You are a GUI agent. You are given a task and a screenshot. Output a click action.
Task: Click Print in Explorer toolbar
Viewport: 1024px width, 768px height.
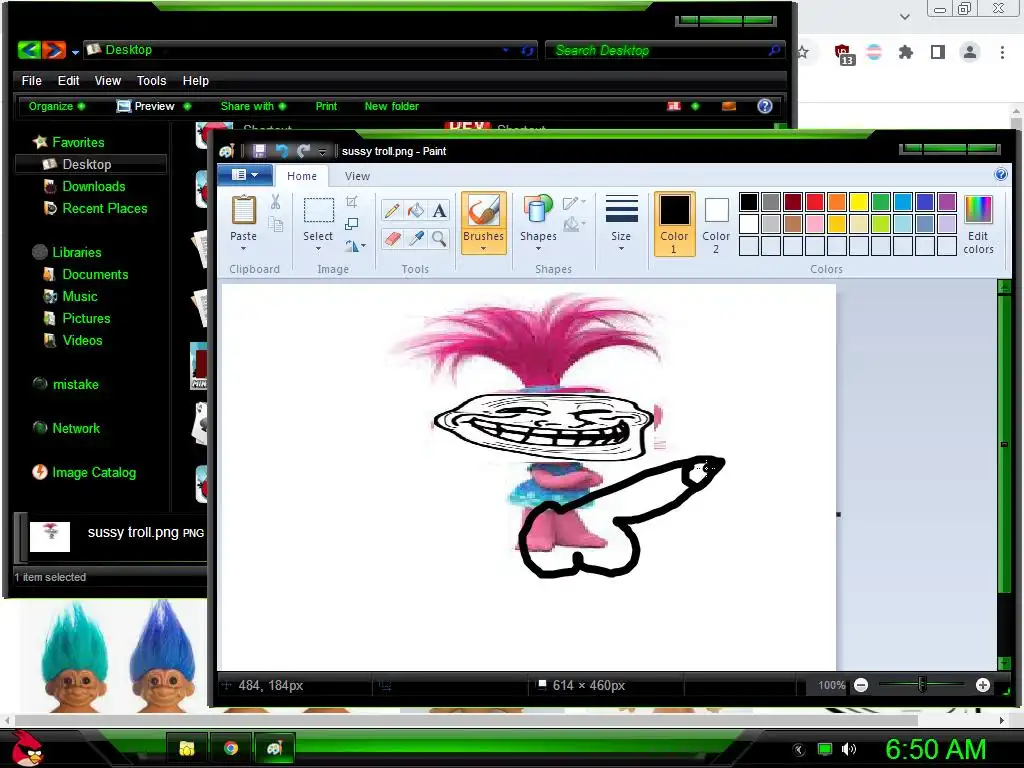326,106
